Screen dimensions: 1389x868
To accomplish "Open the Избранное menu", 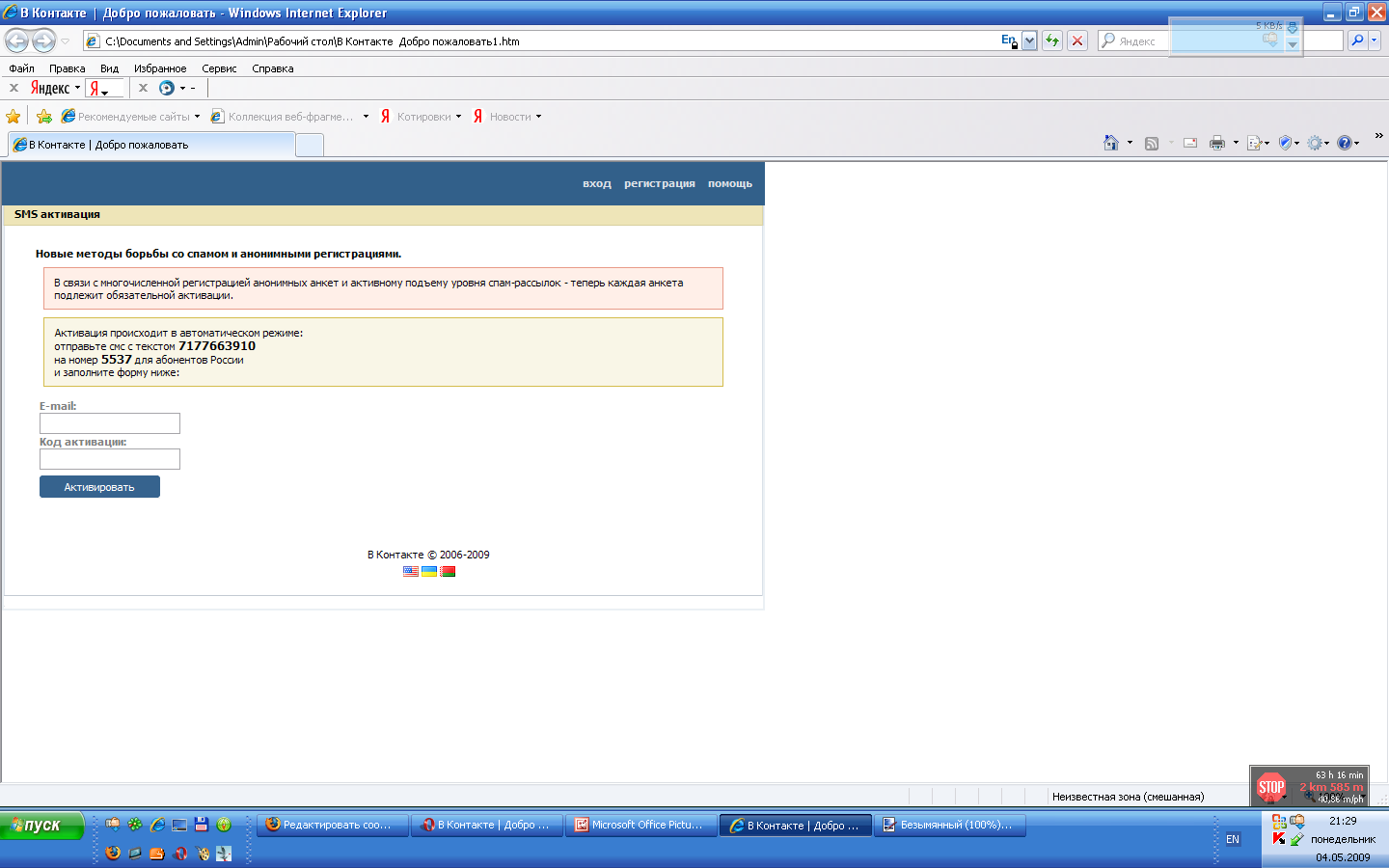I will click(160, 68).
